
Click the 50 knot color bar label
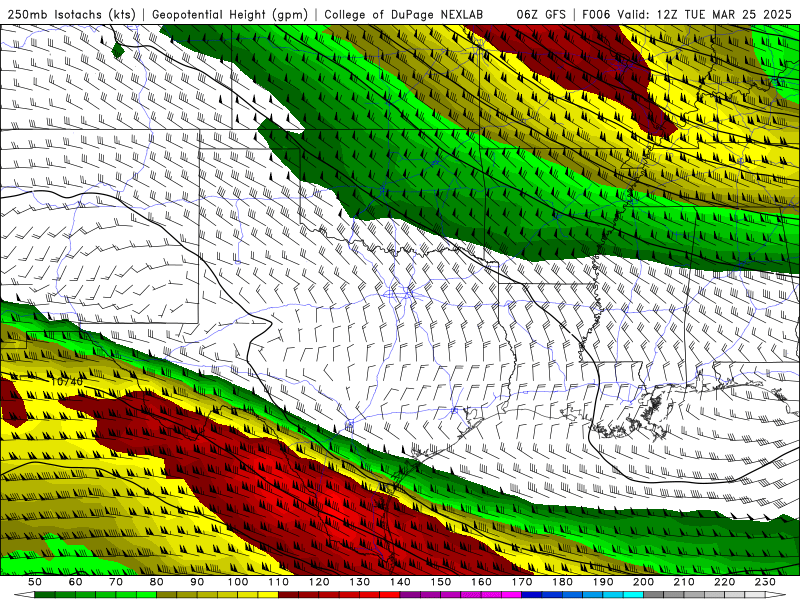35,582
